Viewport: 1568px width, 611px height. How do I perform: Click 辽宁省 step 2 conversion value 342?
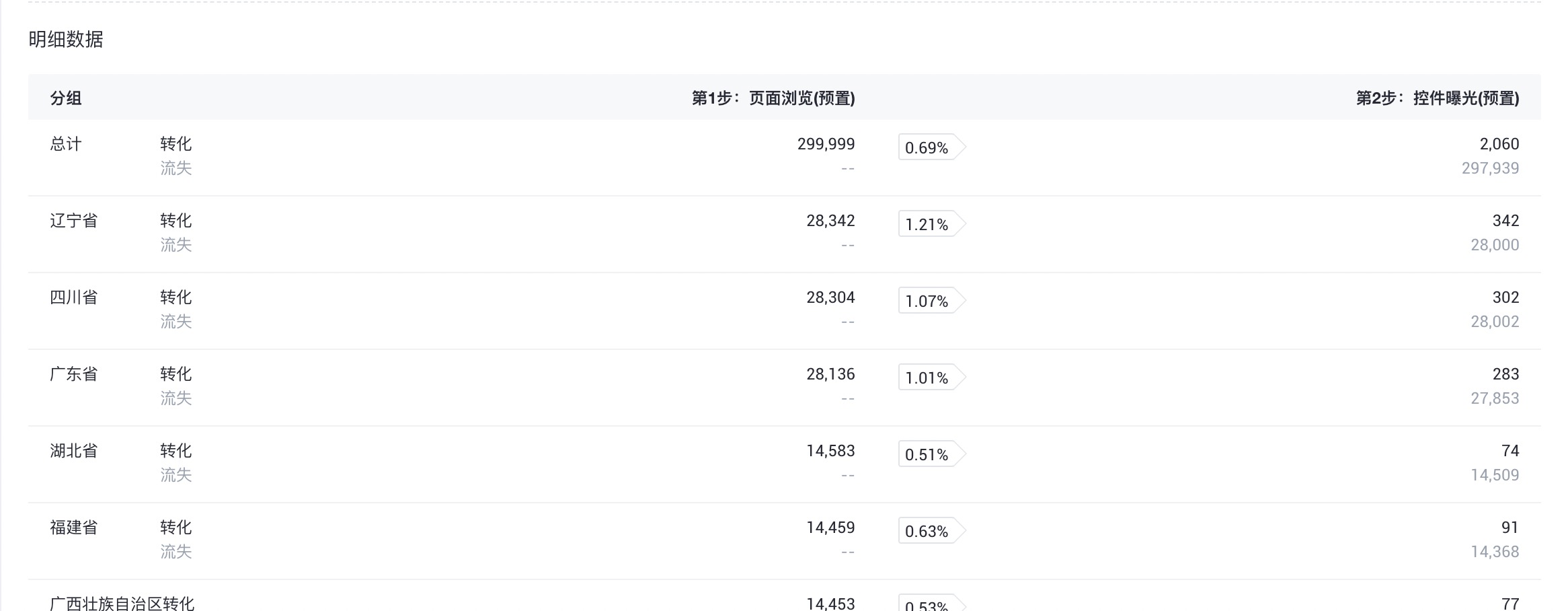coord(1505,221)
